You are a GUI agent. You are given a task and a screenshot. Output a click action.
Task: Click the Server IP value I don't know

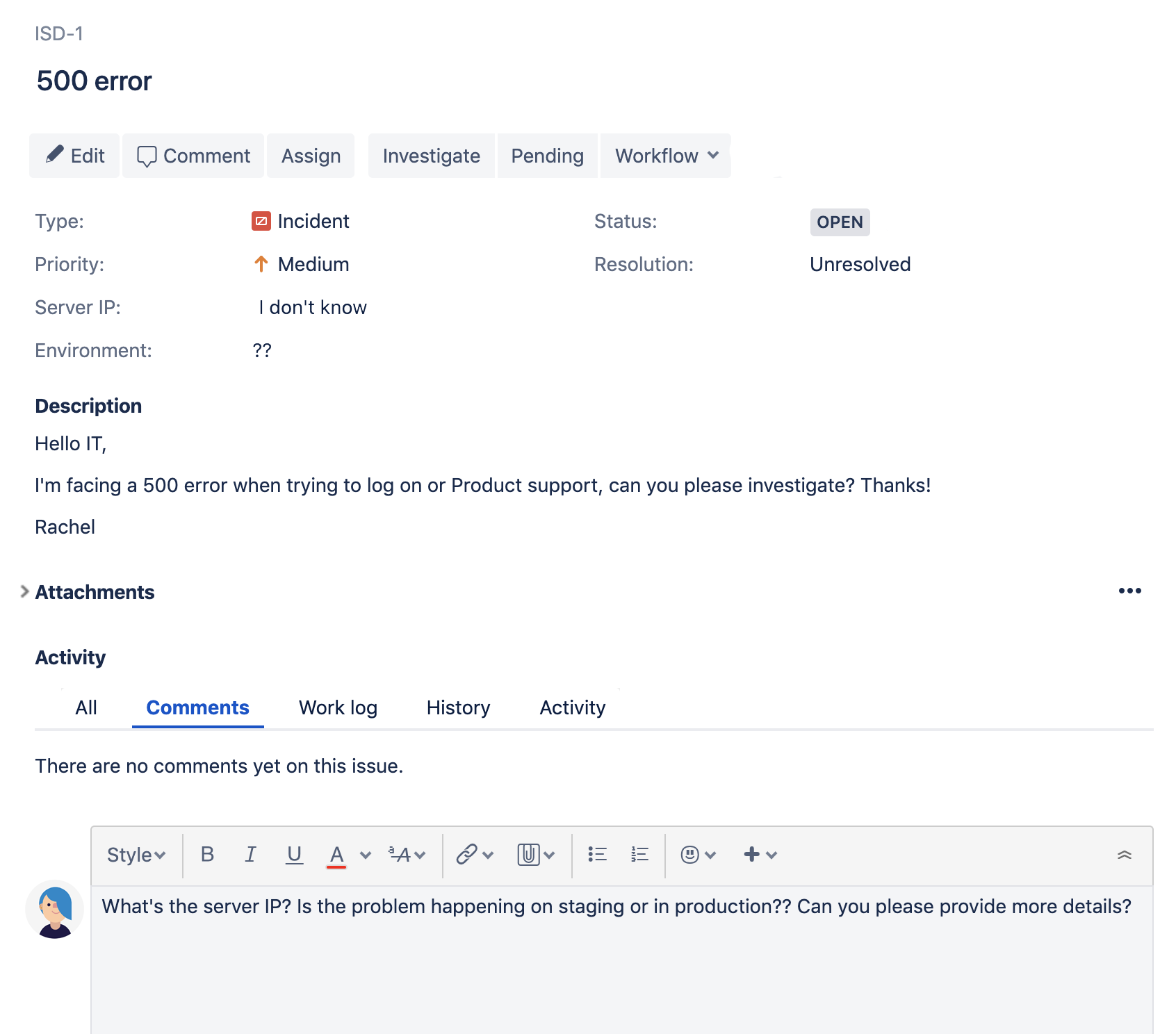click(x=313, y=307)
